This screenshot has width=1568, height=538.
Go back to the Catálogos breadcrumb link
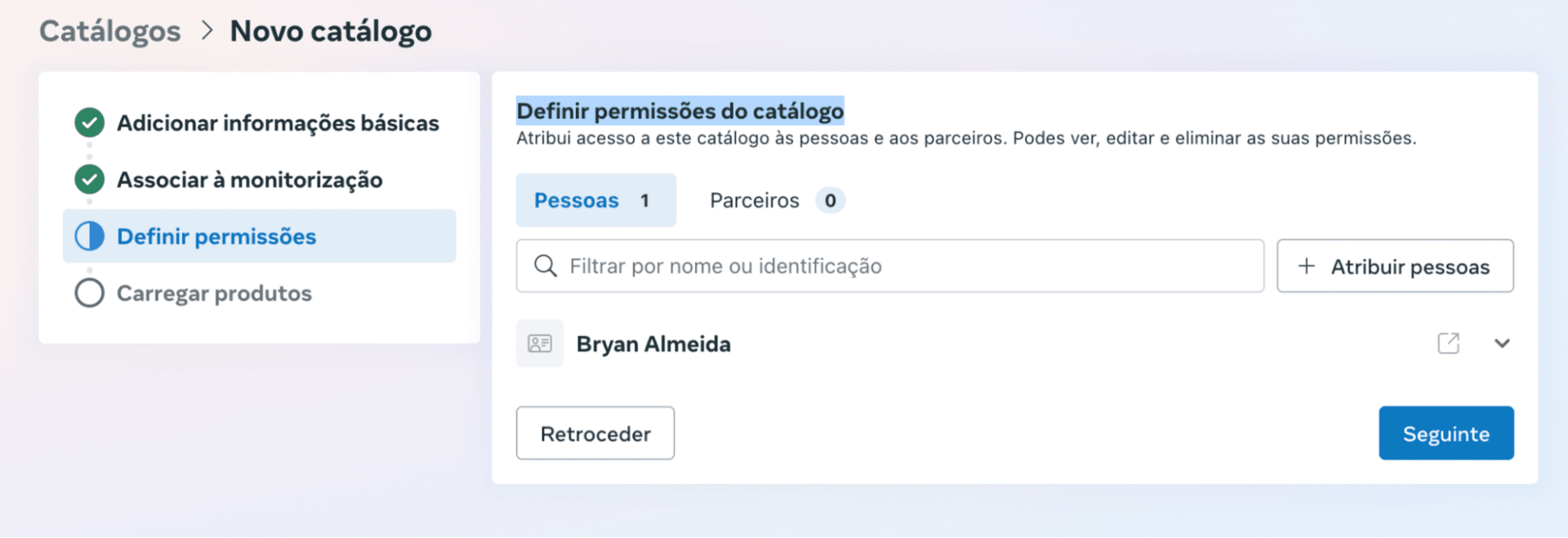pyautogui.click(x=110, y=31)
